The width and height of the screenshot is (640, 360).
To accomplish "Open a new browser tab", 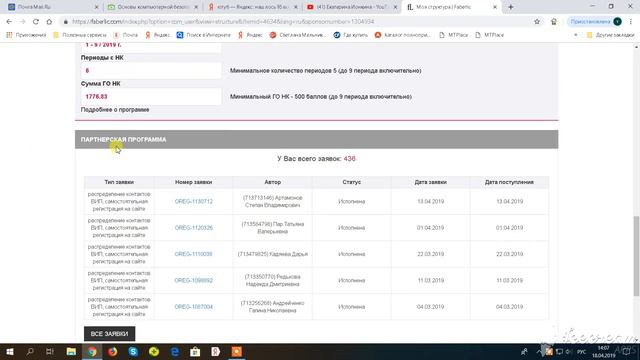I will tap(511, 7).
